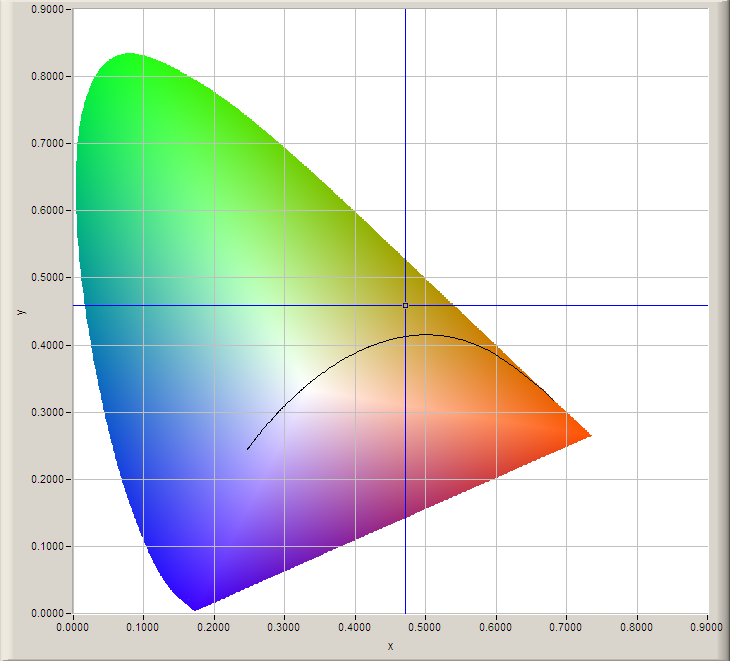Click the x-axis minimum label 0.0000

[x=74, y=627]
